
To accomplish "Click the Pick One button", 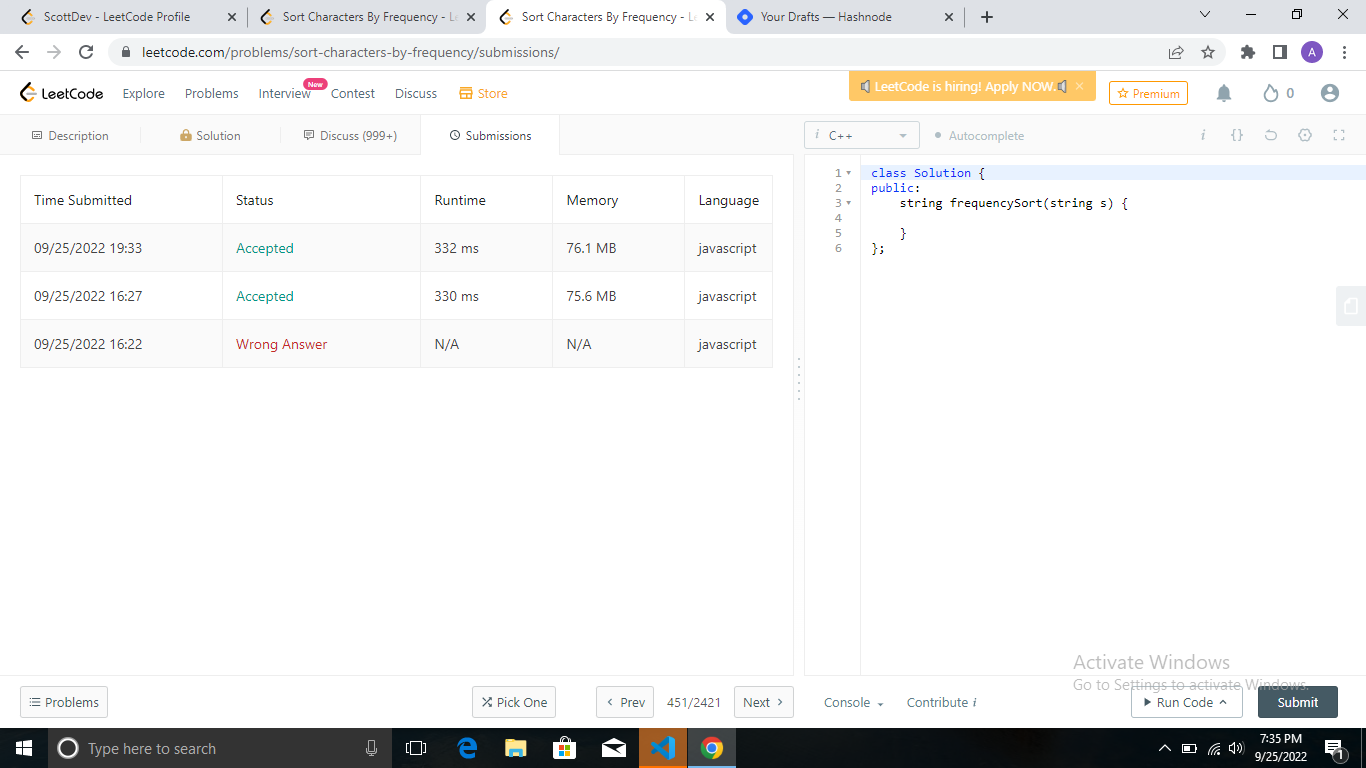I will click(514, 702).
